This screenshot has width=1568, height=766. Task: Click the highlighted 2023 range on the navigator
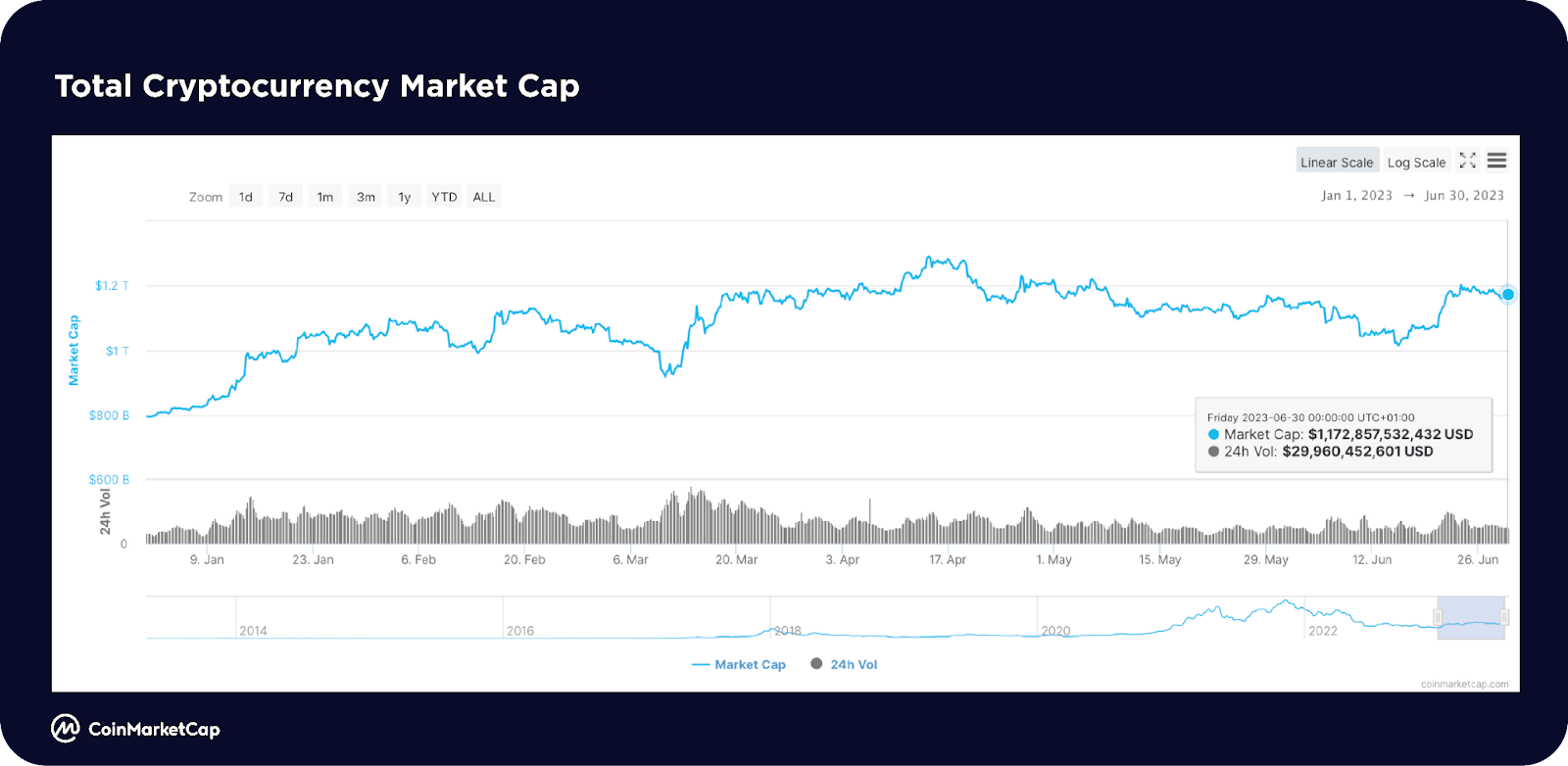[x=1470, y=617]
